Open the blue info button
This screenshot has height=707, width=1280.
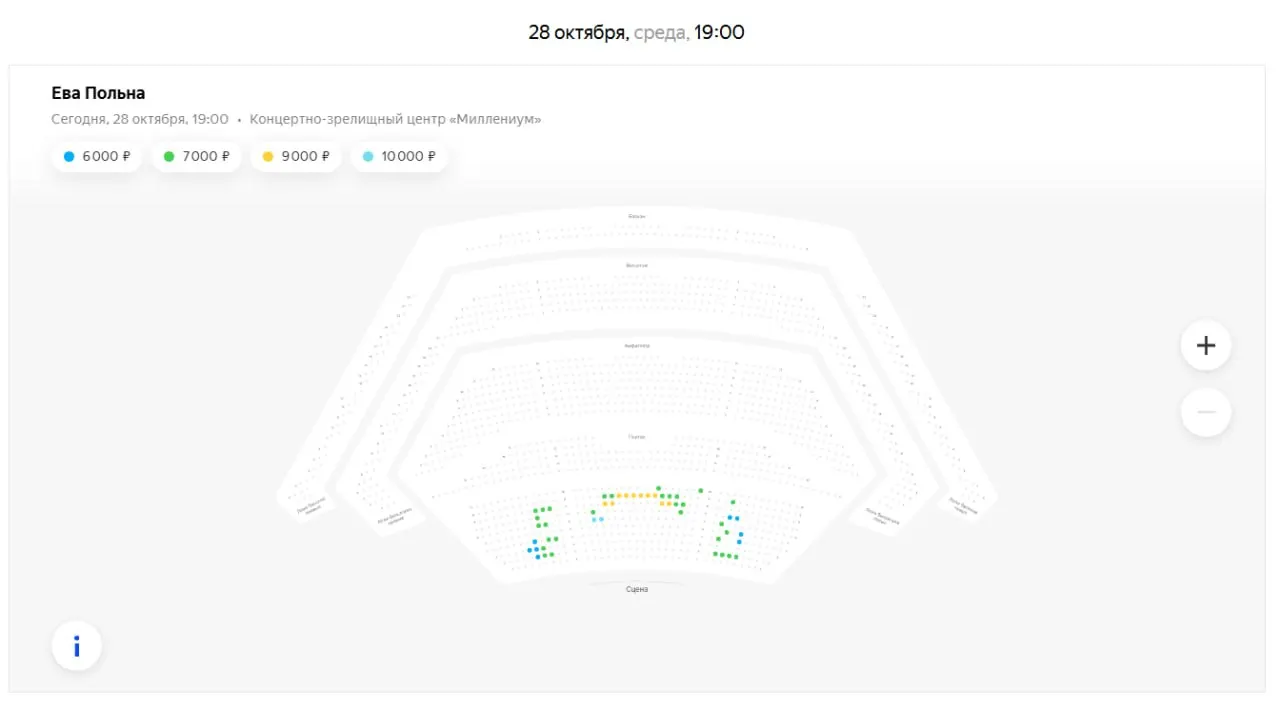click(77, 646)
